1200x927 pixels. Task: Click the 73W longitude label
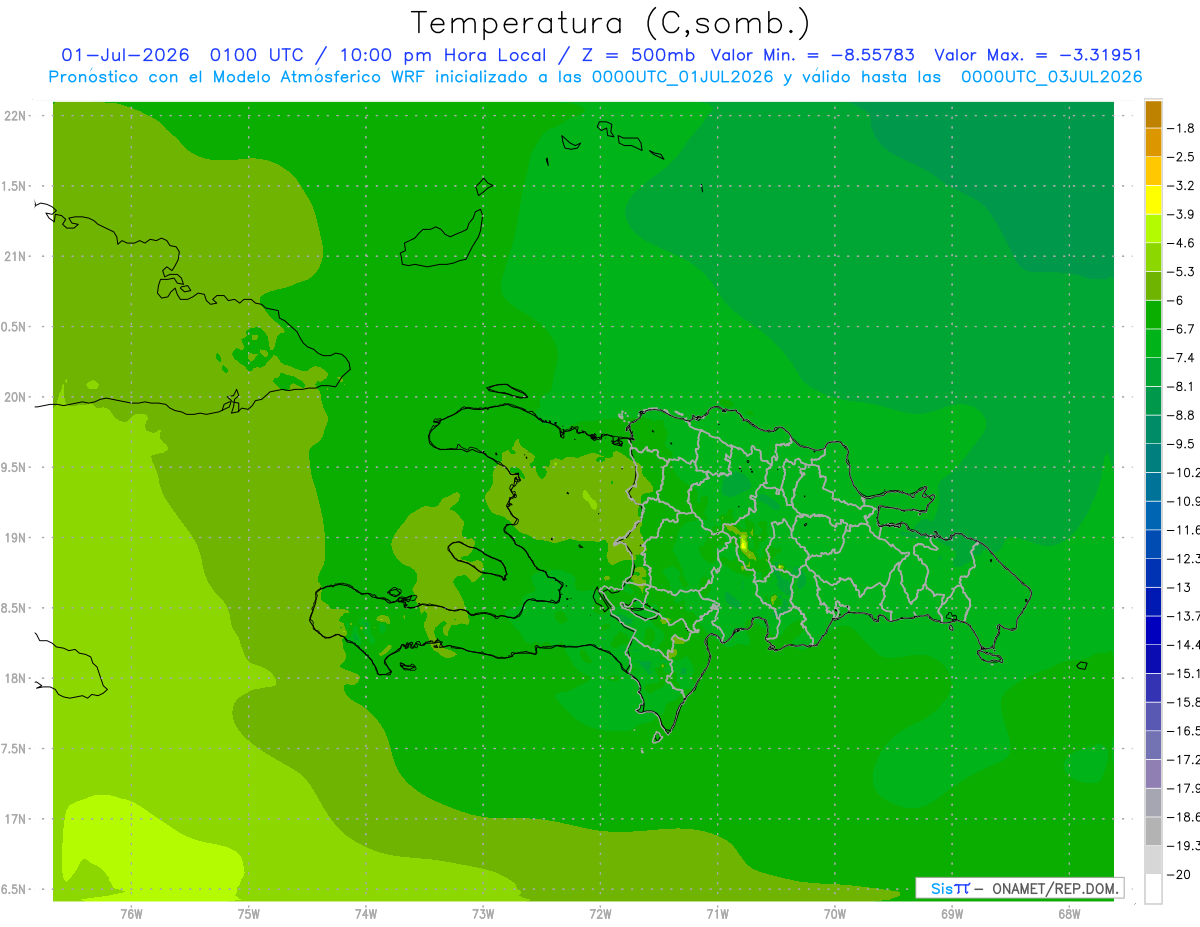[x=483, y=913]
